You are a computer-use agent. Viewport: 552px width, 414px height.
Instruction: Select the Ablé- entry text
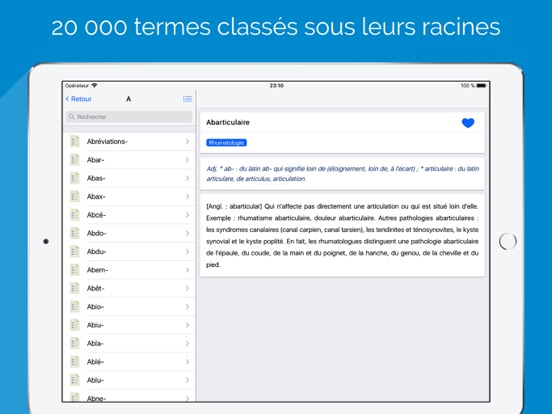[x=95, y=362]
